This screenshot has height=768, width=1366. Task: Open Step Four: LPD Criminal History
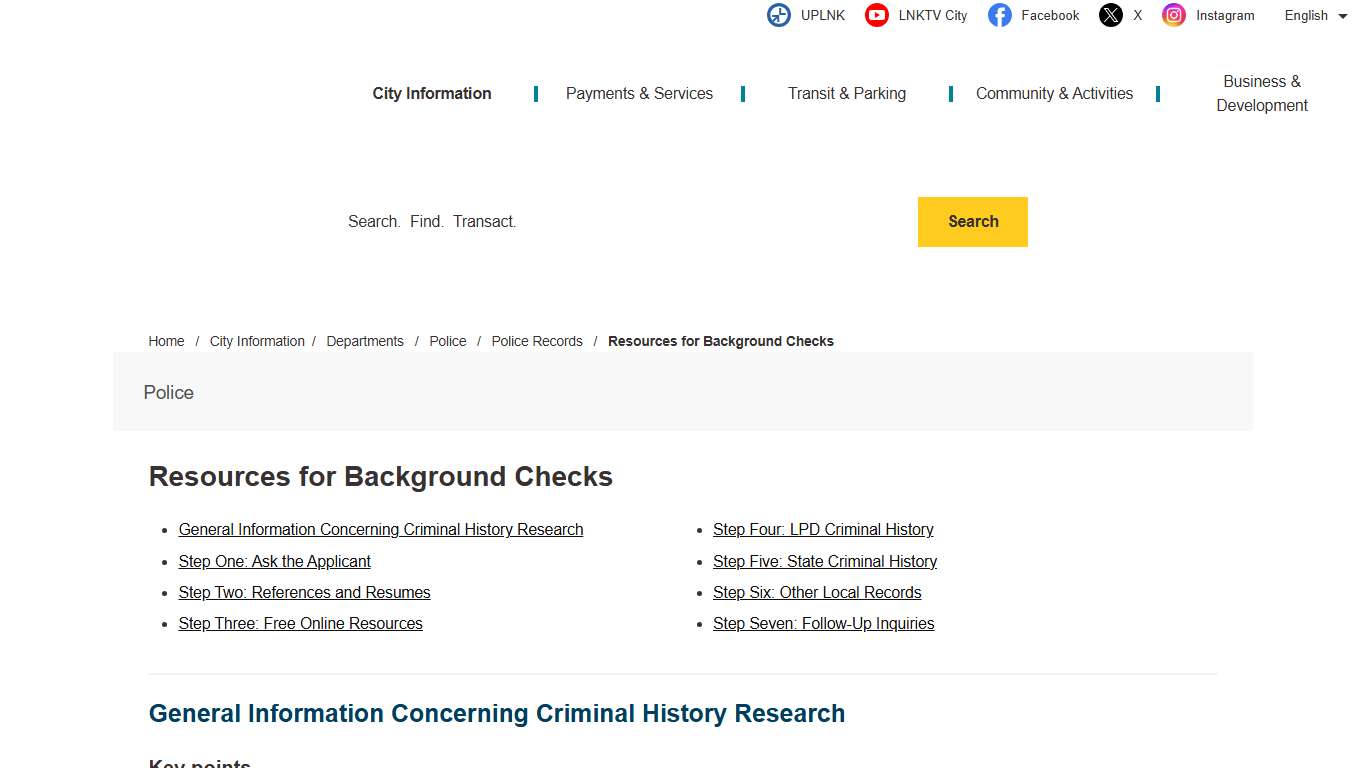pyautogui.click(x=823, y=529)
